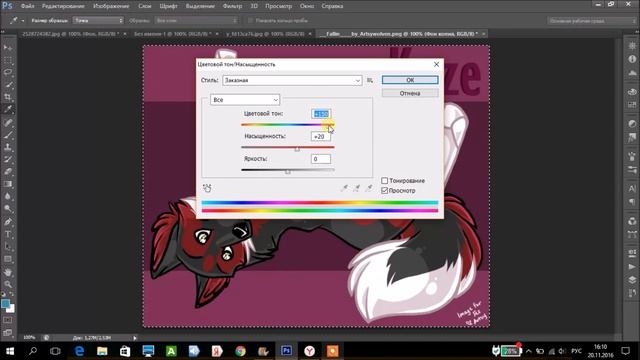This screenshot has width=640, height=360.
Task: Open the Swatches panel icon
Action: pos(632,105)
